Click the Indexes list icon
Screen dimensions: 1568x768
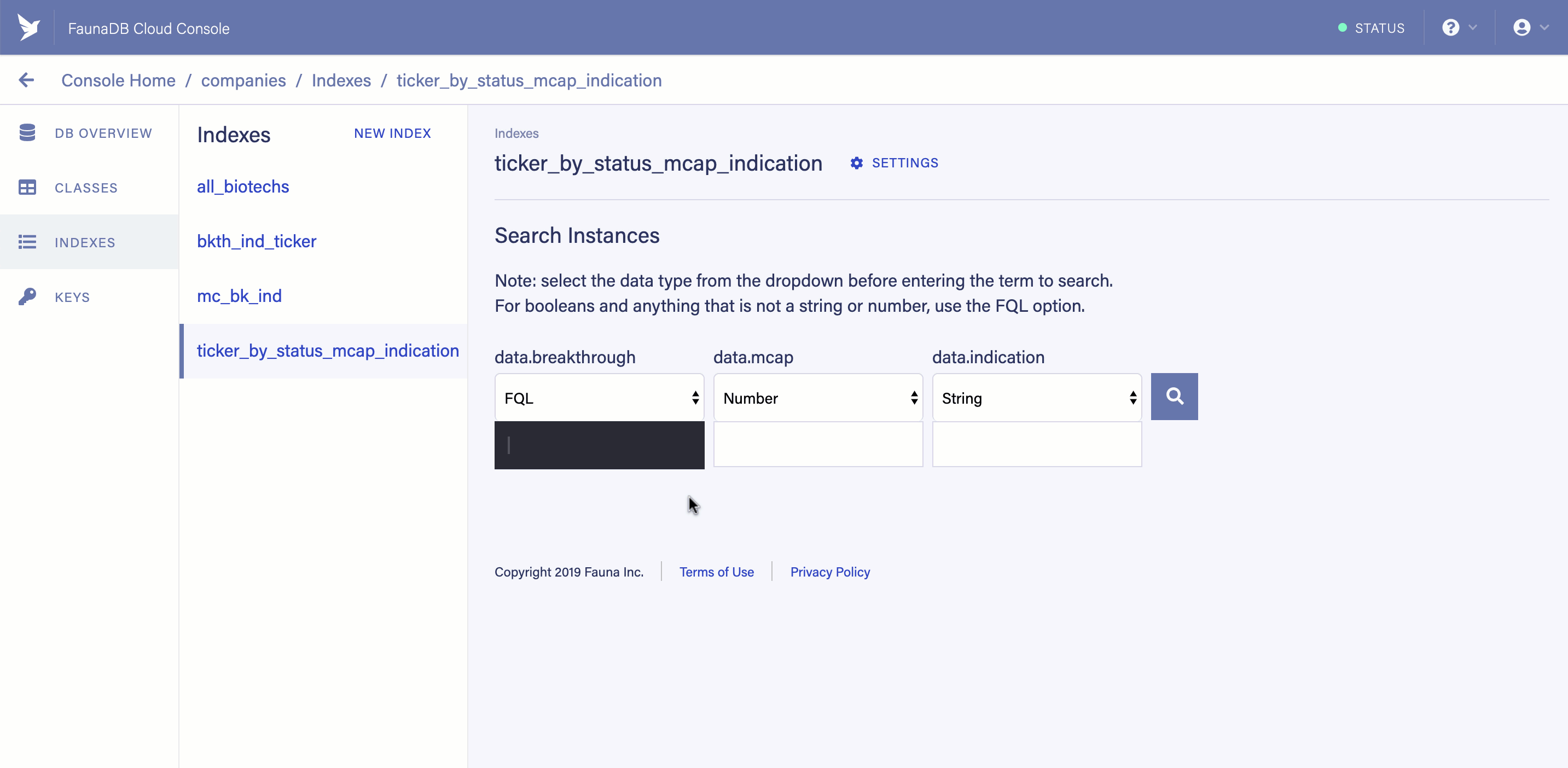click(27, 242)
